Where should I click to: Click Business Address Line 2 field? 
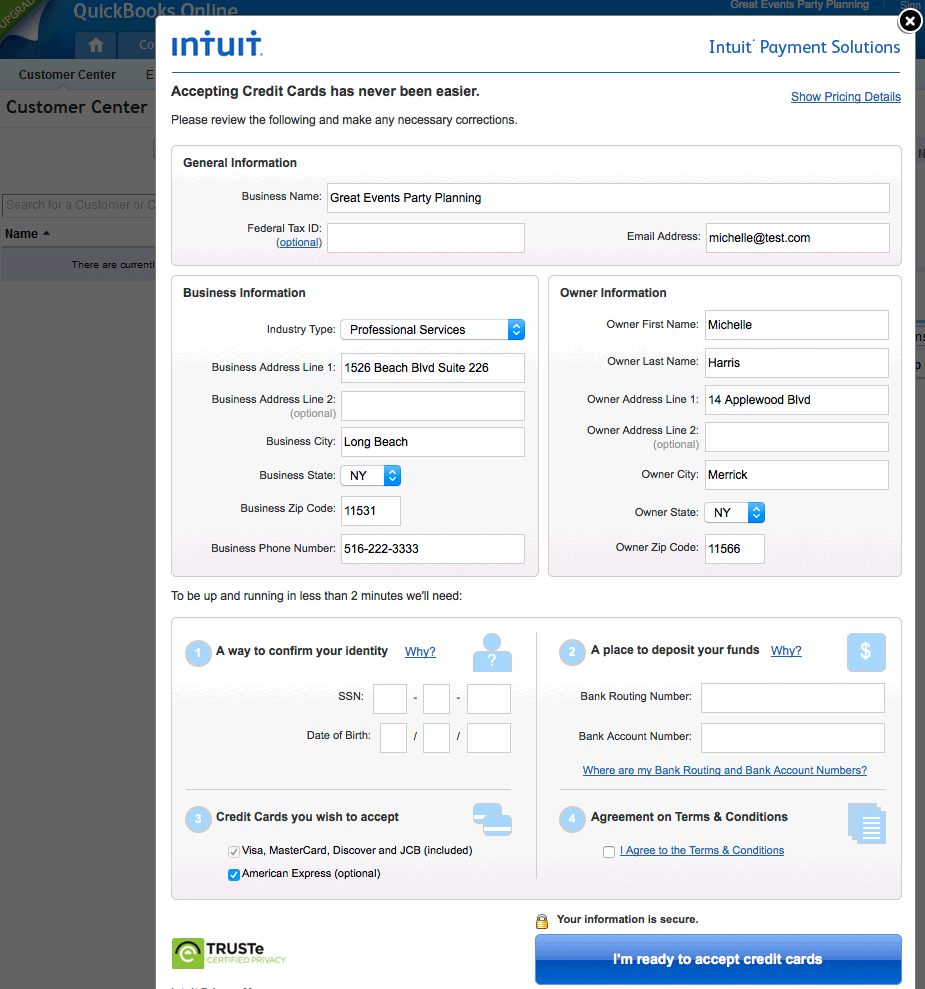point(433,406)
